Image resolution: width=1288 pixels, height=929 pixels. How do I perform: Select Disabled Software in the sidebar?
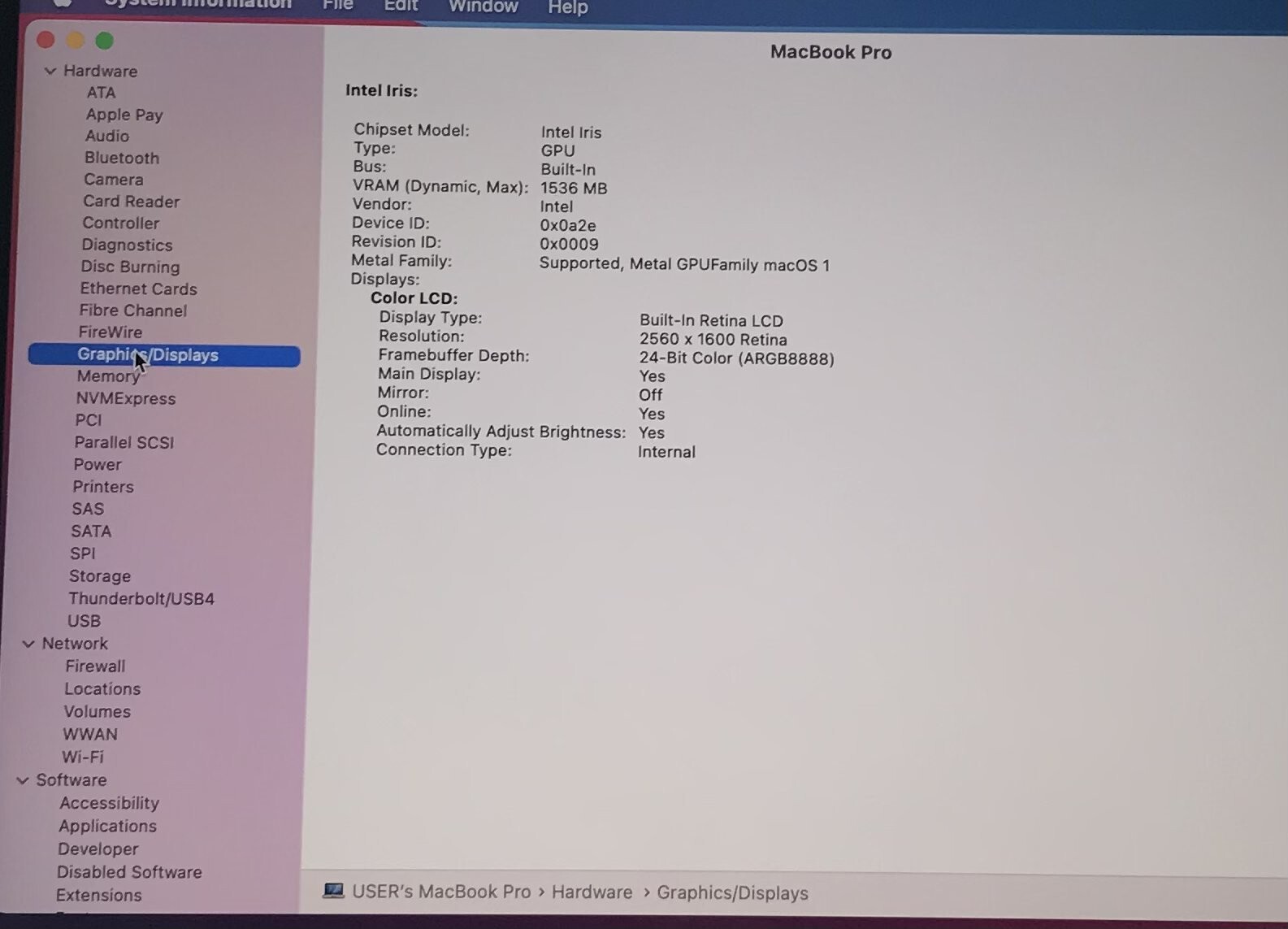pos(129,872)
